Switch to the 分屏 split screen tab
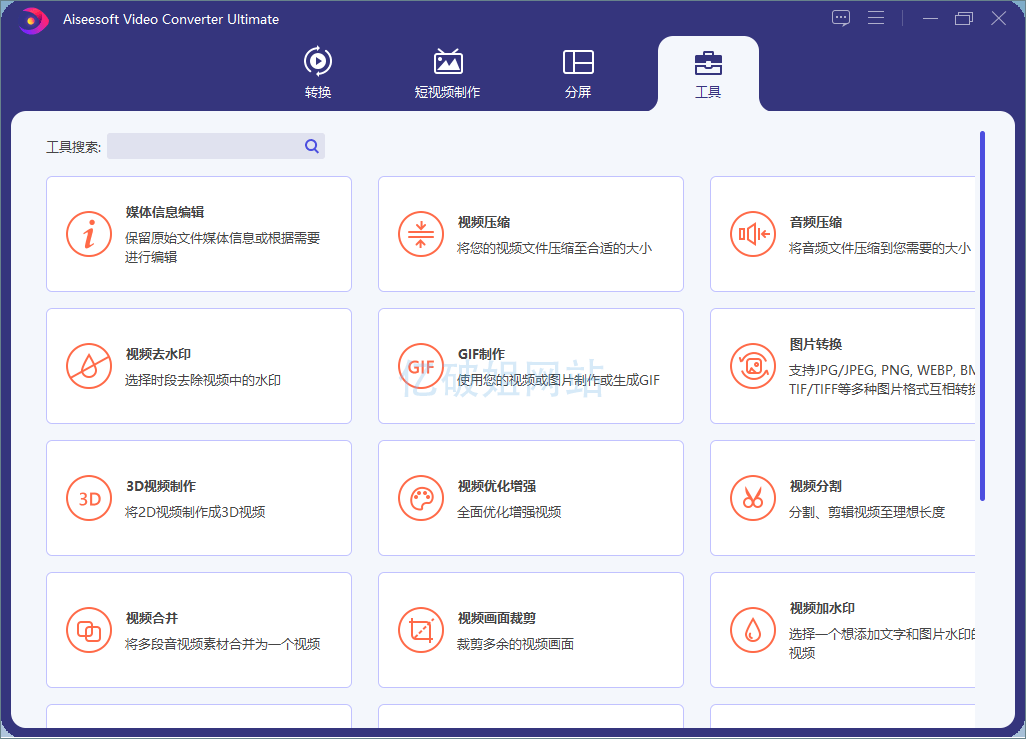The height and width of the screenshot is (739, 1026). coord(578,74)
